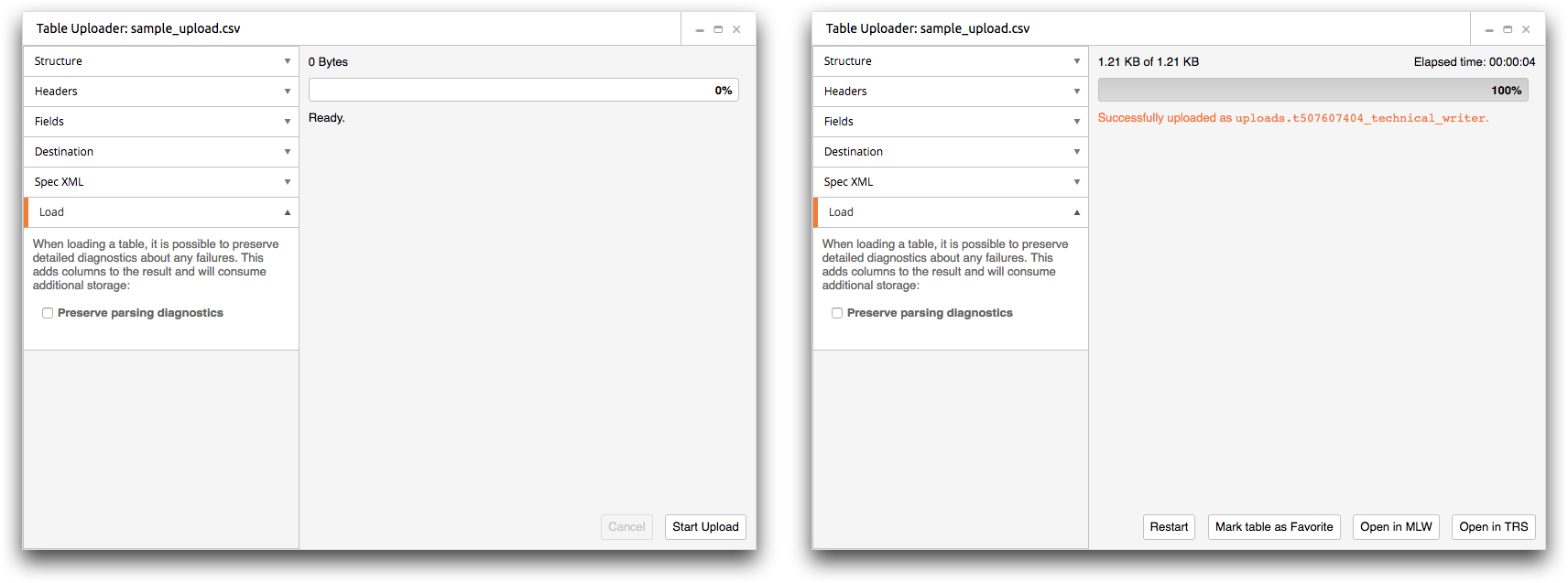The image size is (1568, 583).
Task: Click the Elapsed time 00:00:04 label
Action: [1475, 62]
